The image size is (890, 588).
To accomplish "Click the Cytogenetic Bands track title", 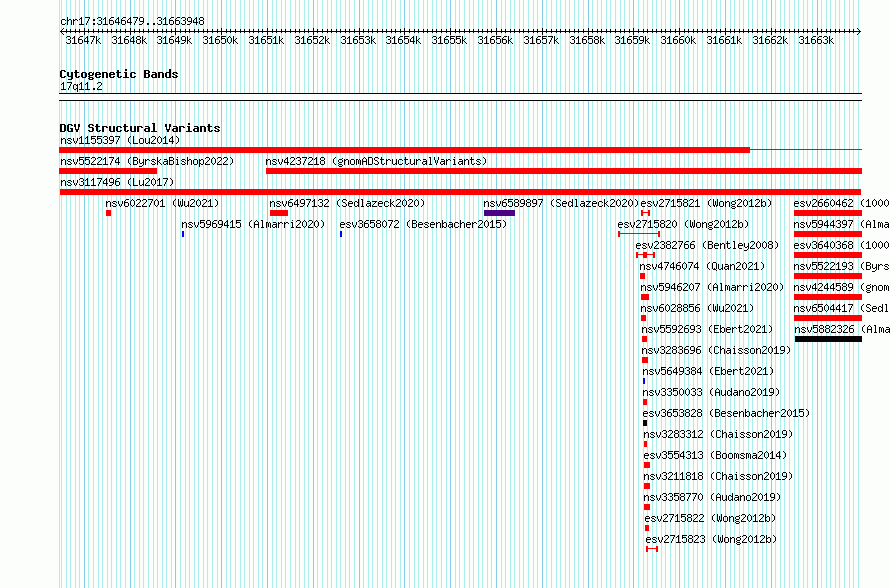I will point(119,74).
